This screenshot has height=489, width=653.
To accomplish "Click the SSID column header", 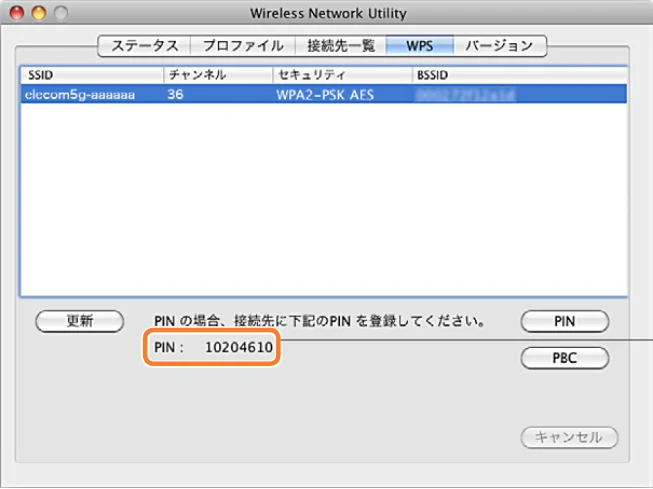I will pyautogui.click(x=92, y=75).
